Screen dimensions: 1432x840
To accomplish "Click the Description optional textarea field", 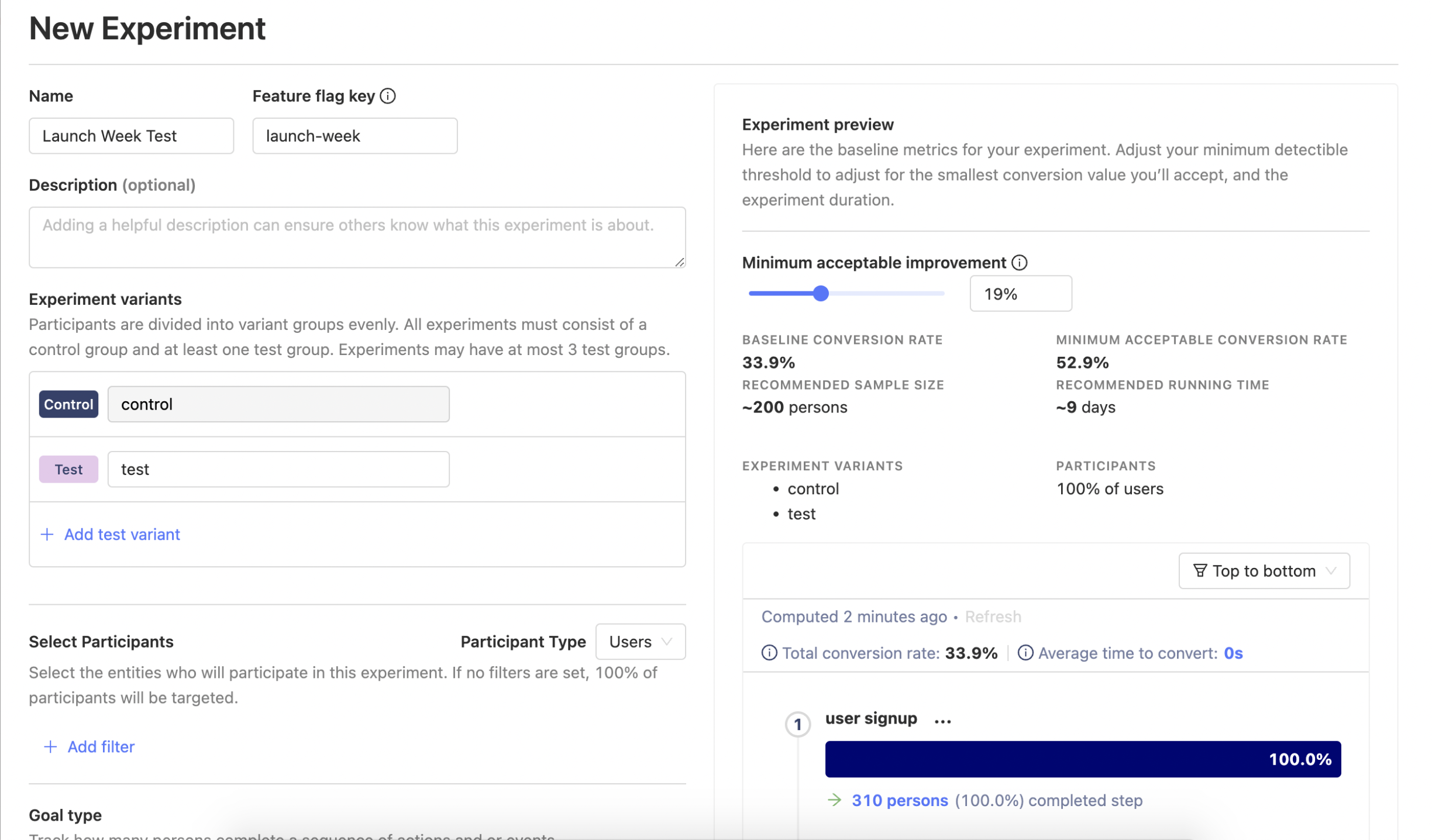I will click(357, 237).
